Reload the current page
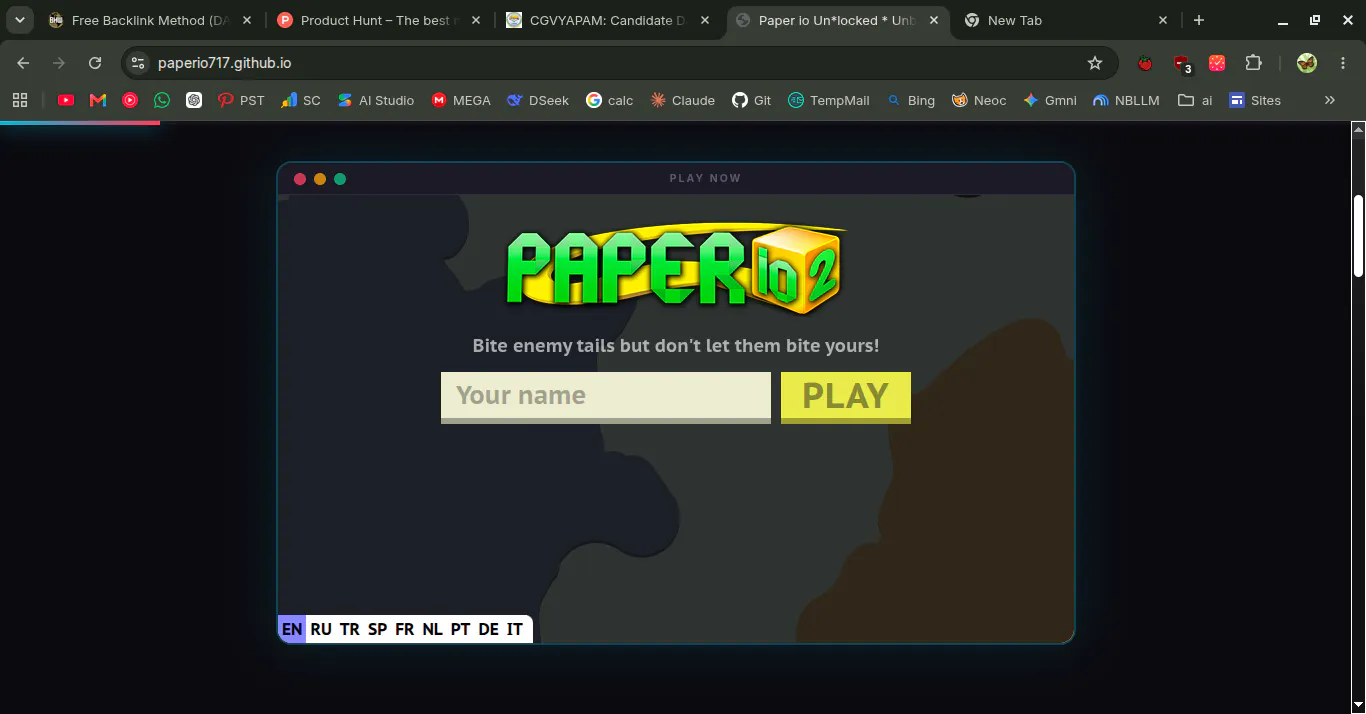Viewport: 1366px width, 714px height. (x=95, y=63)
